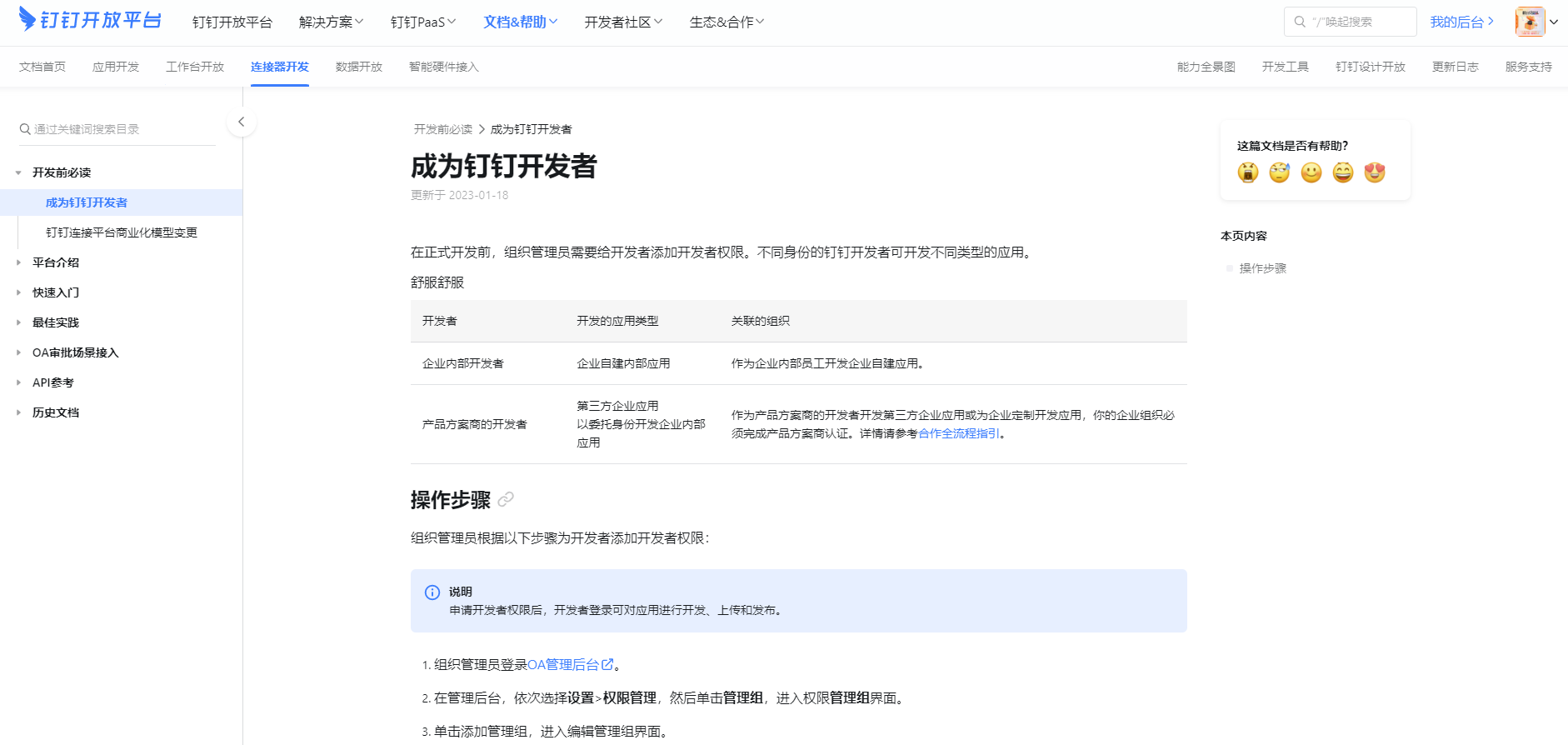Copy the anchor link next to 操作步骤 heading
The image size is (1568, 745).
point(506,499)
